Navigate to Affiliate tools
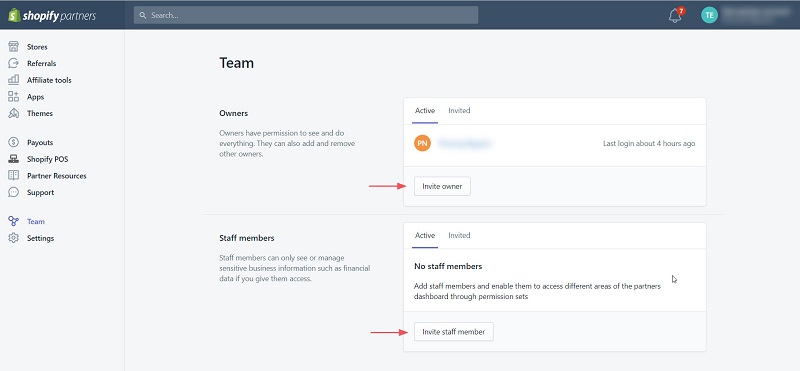 49,80
